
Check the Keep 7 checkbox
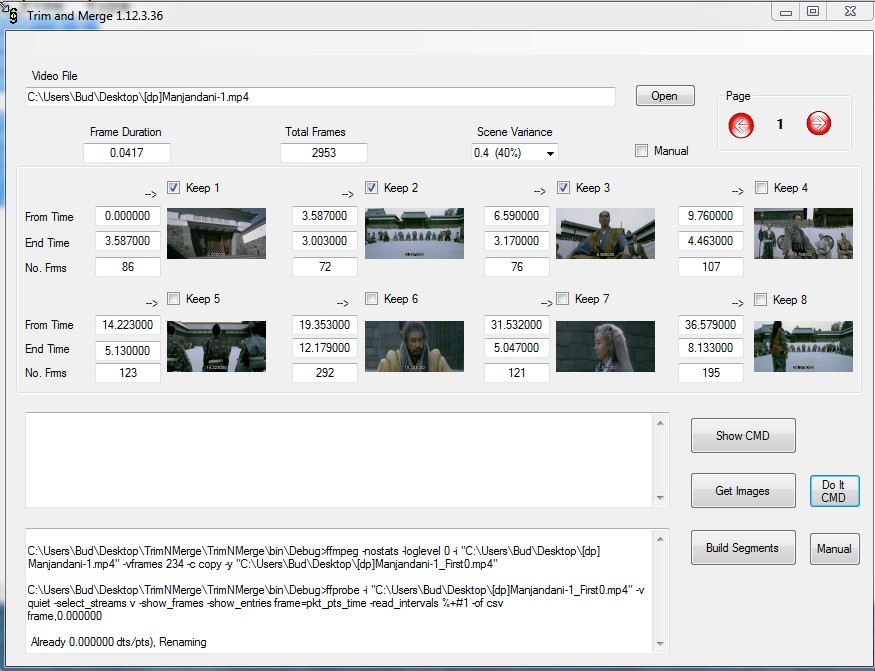(x=563, y=299)
